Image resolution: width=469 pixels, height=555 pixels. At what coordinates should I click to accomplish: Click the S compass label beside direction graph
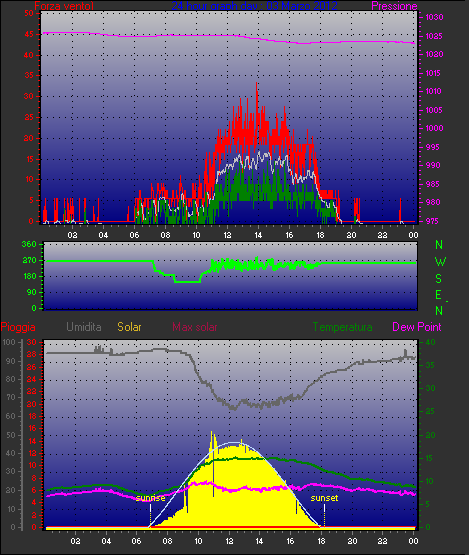click(439, 279)
